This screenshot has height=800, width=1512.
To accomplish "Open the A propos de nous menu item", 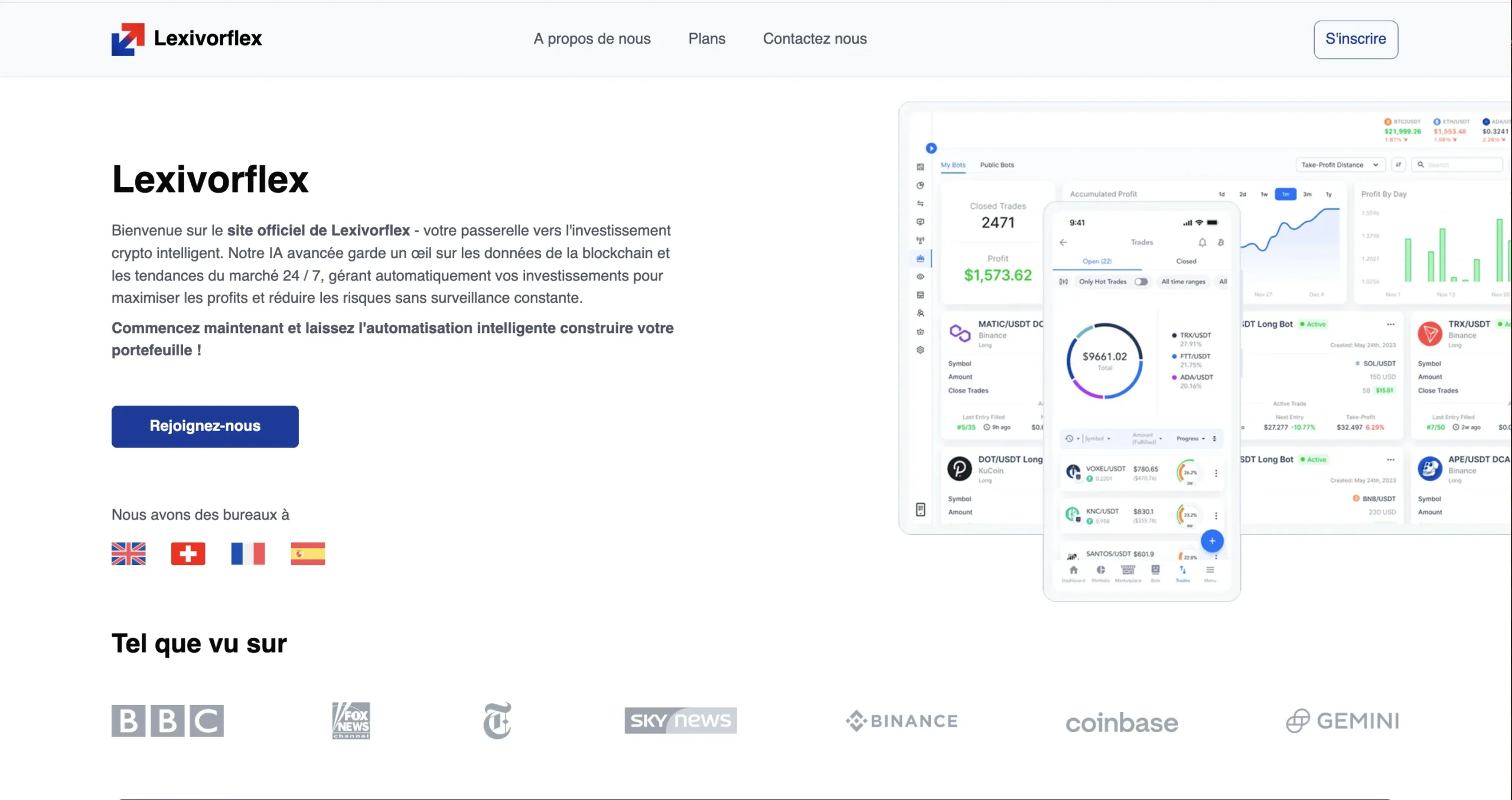I will (x=592, y=39).
